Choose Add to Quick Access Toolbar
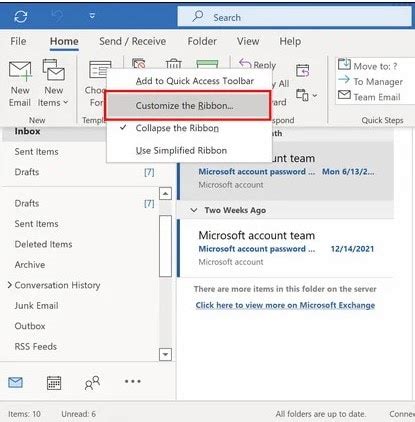Viewport: 415px width, 422px height. click(x=189, y=81)
